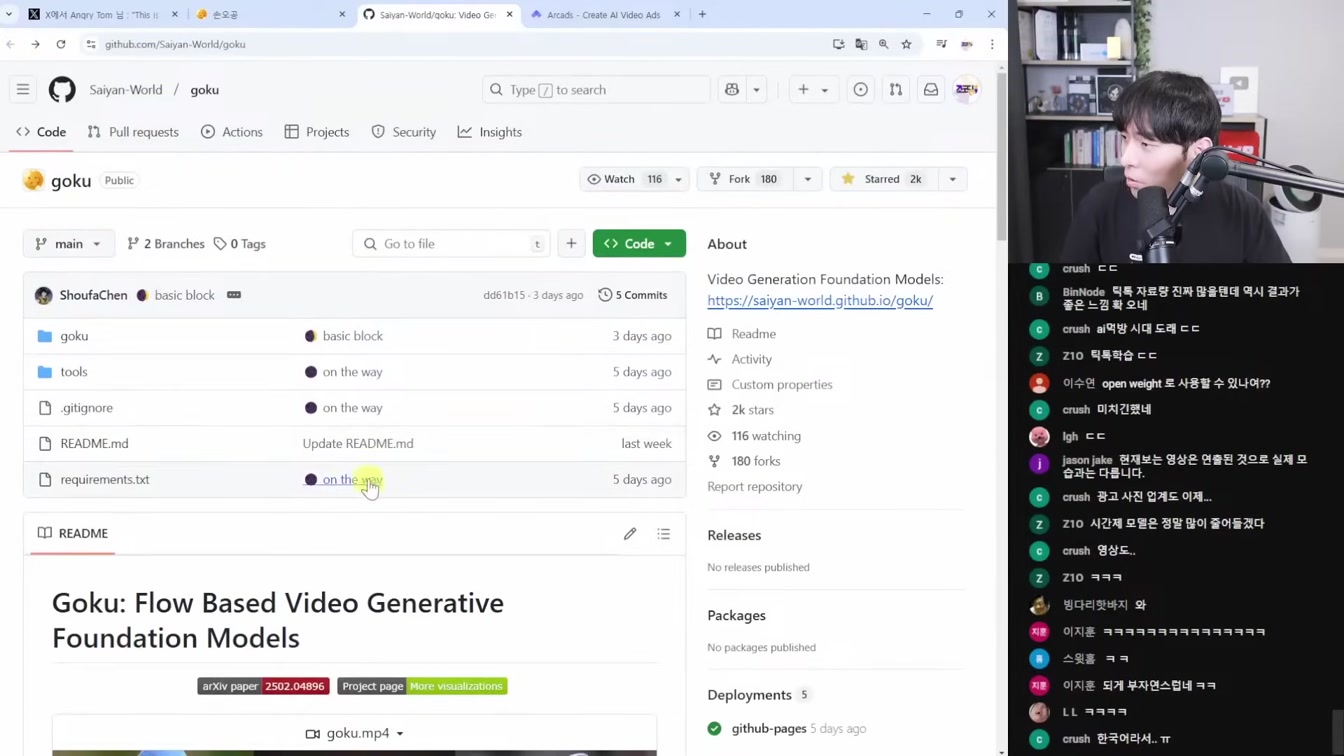
Task: Click the Saiyan-World breadcrumb link
Action: click(125, 90)
